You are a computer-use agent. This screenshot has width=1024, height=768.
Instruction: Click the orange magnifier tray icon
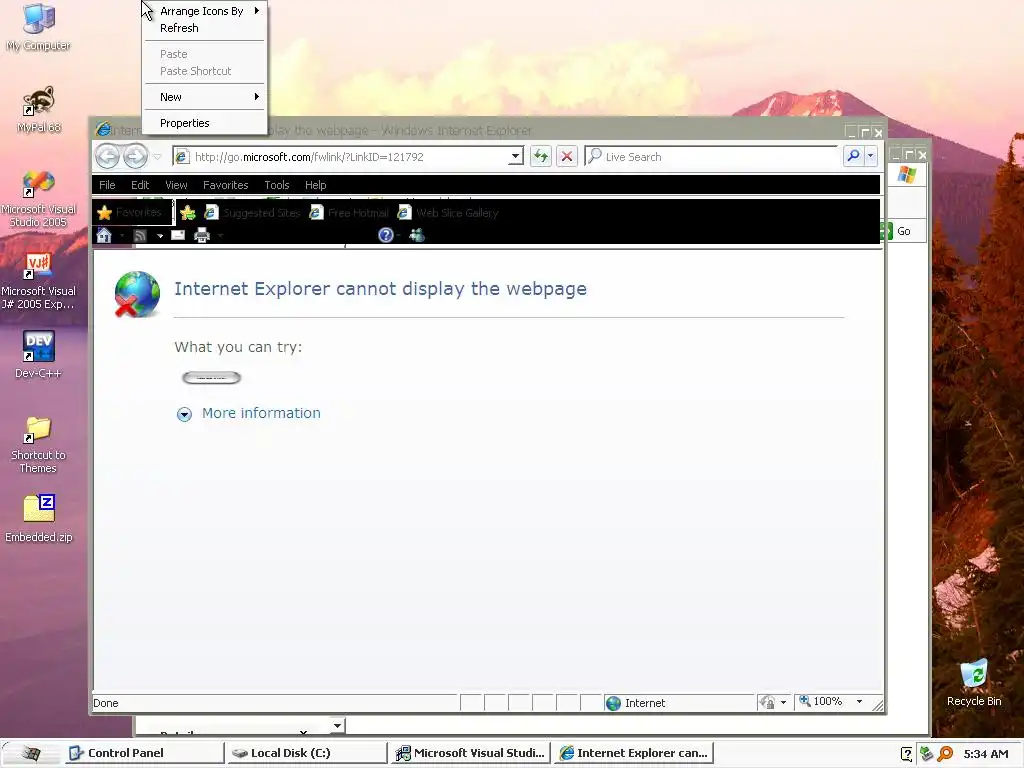(x=944, y=754)
